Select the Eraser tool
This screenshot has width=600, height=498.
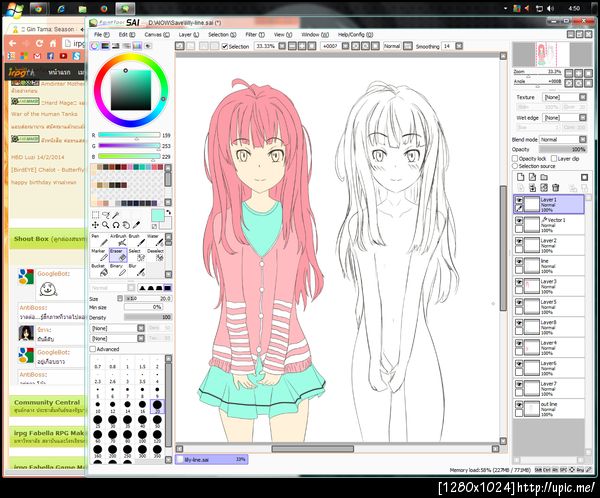118,255
